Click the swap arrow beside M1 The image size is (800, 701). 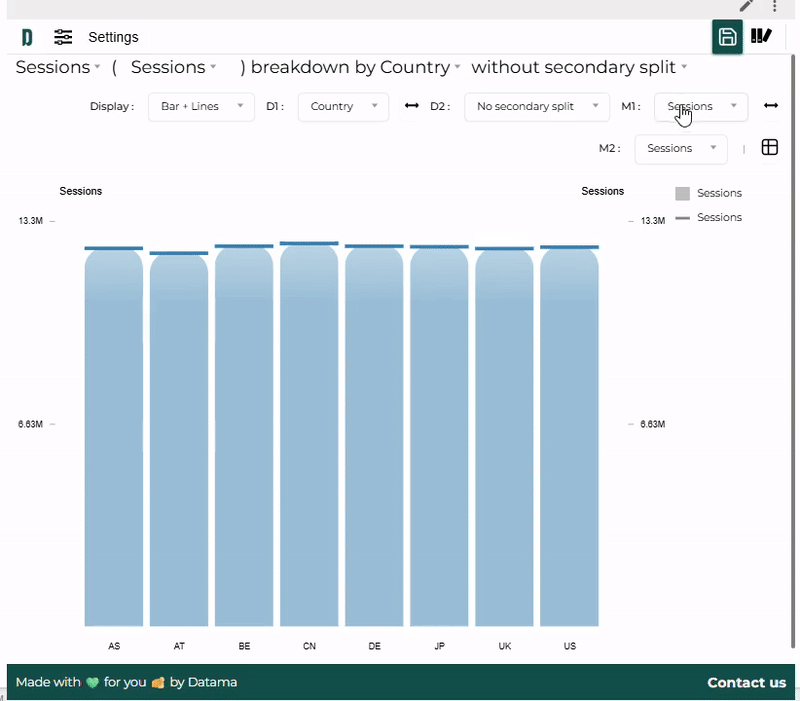click(x=770, y=106)
